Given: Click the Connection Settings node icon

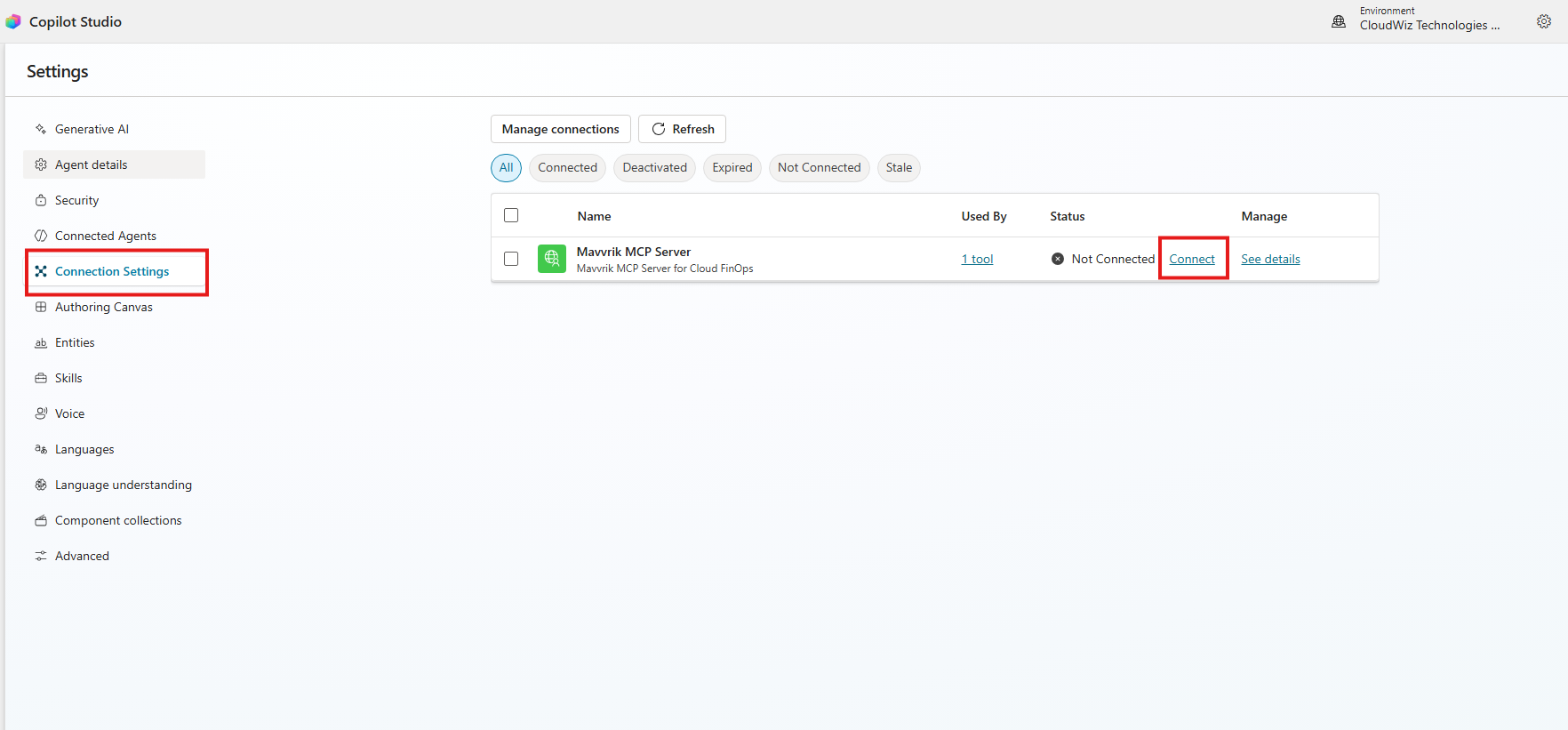Looking at the screenshot, I should click(41, 271).
